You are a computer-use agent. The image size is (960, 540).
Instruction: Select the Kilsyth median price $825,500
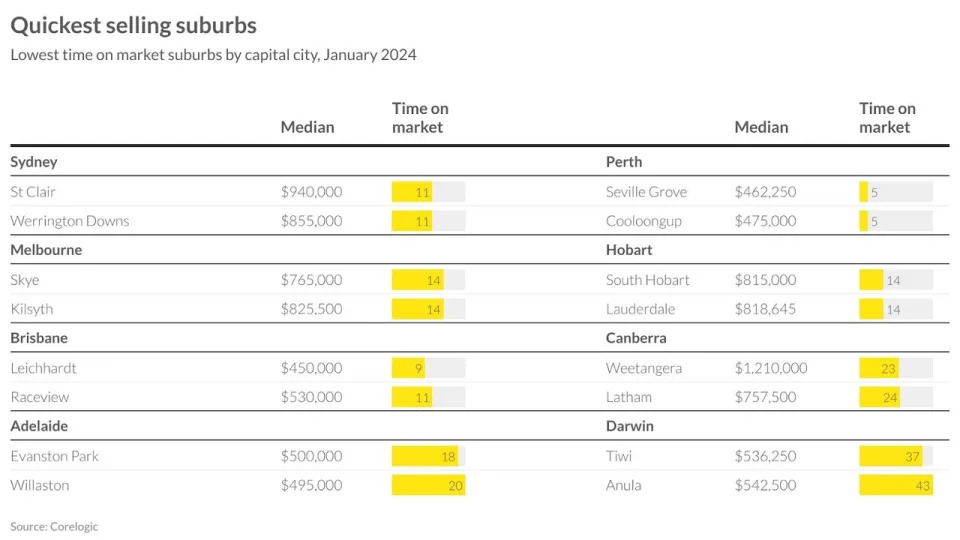pyautogui.click(x=311, y=309)
